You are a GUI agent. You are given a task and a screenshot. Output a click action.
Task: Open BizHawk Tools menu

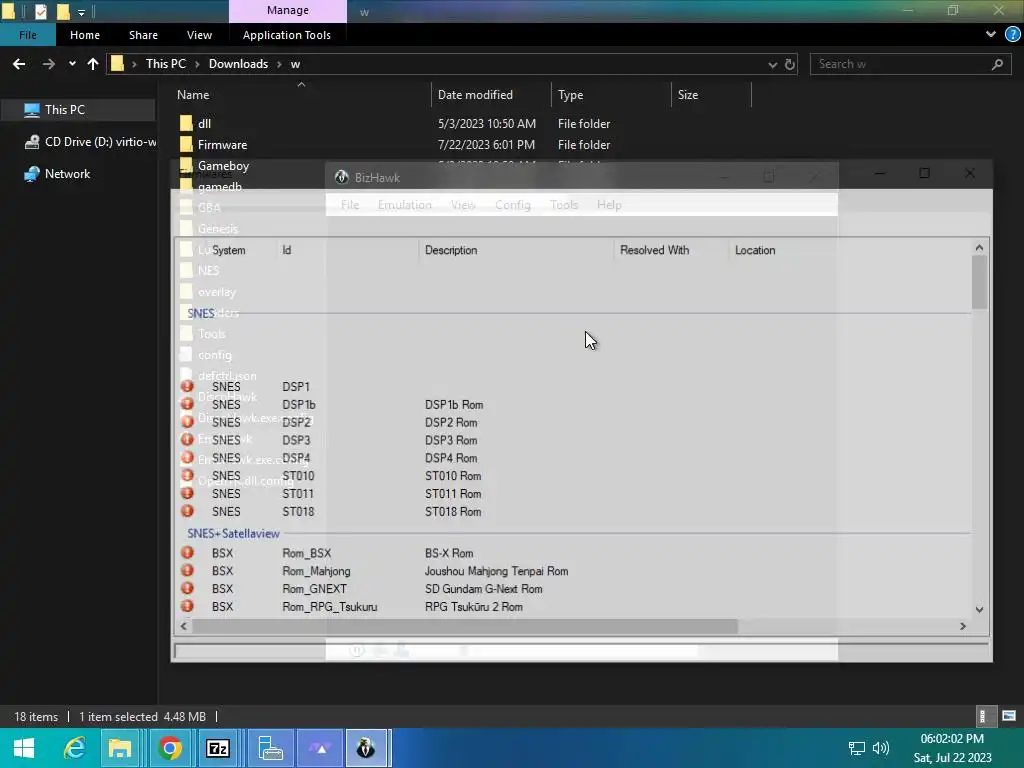[x=564, y=204]
